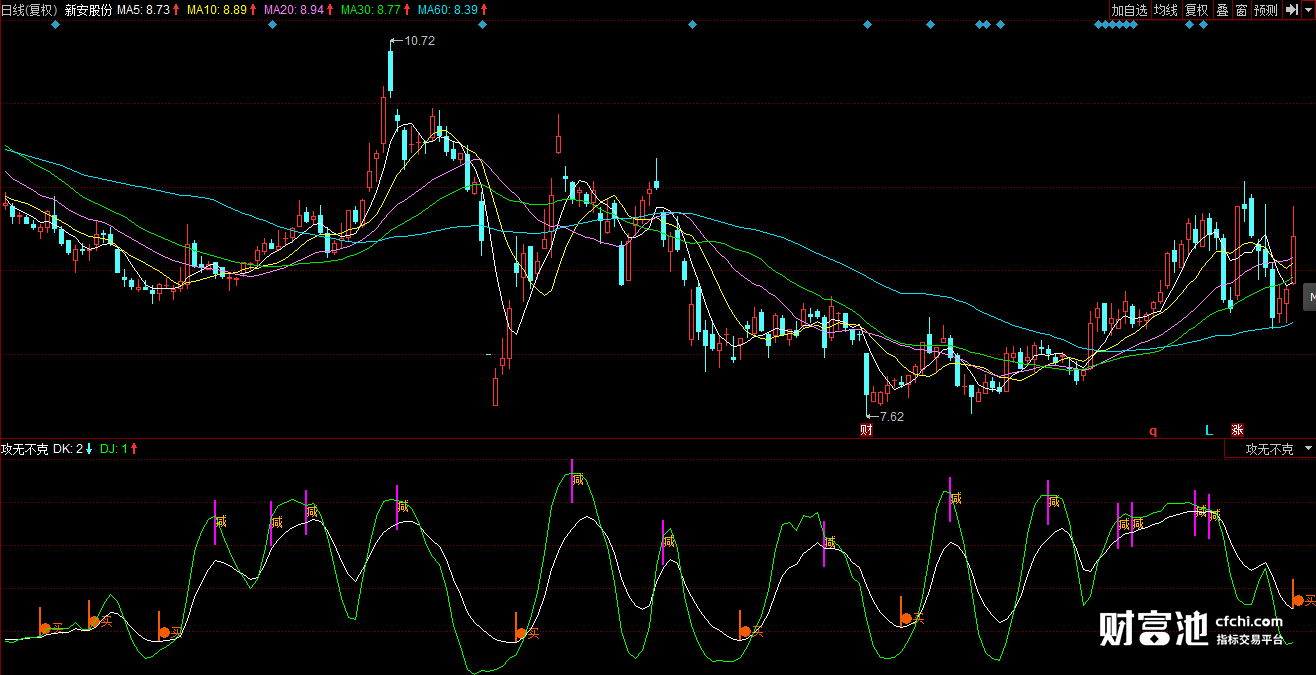The height and width of the screenshot is (675, 1316).
Task: Click the jump-to-end arrow icon
Action: point(1291,10)
